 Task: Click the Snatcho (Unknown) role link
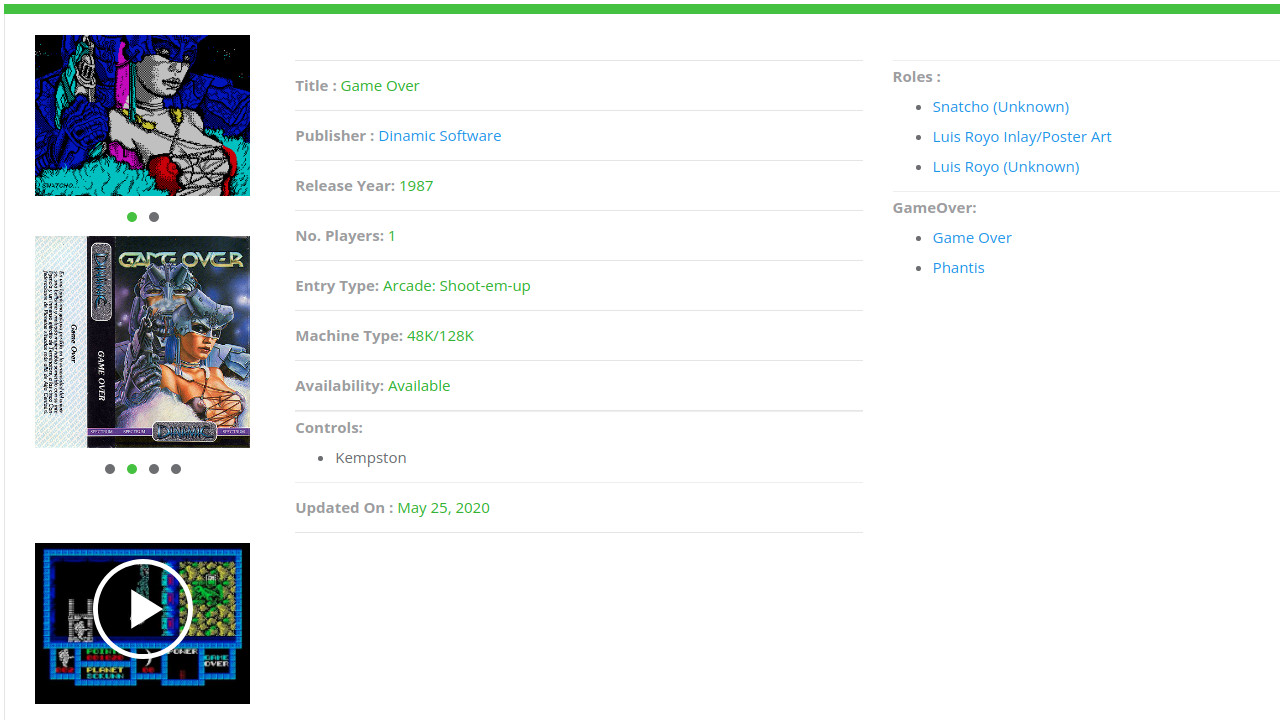point(1000,107)
